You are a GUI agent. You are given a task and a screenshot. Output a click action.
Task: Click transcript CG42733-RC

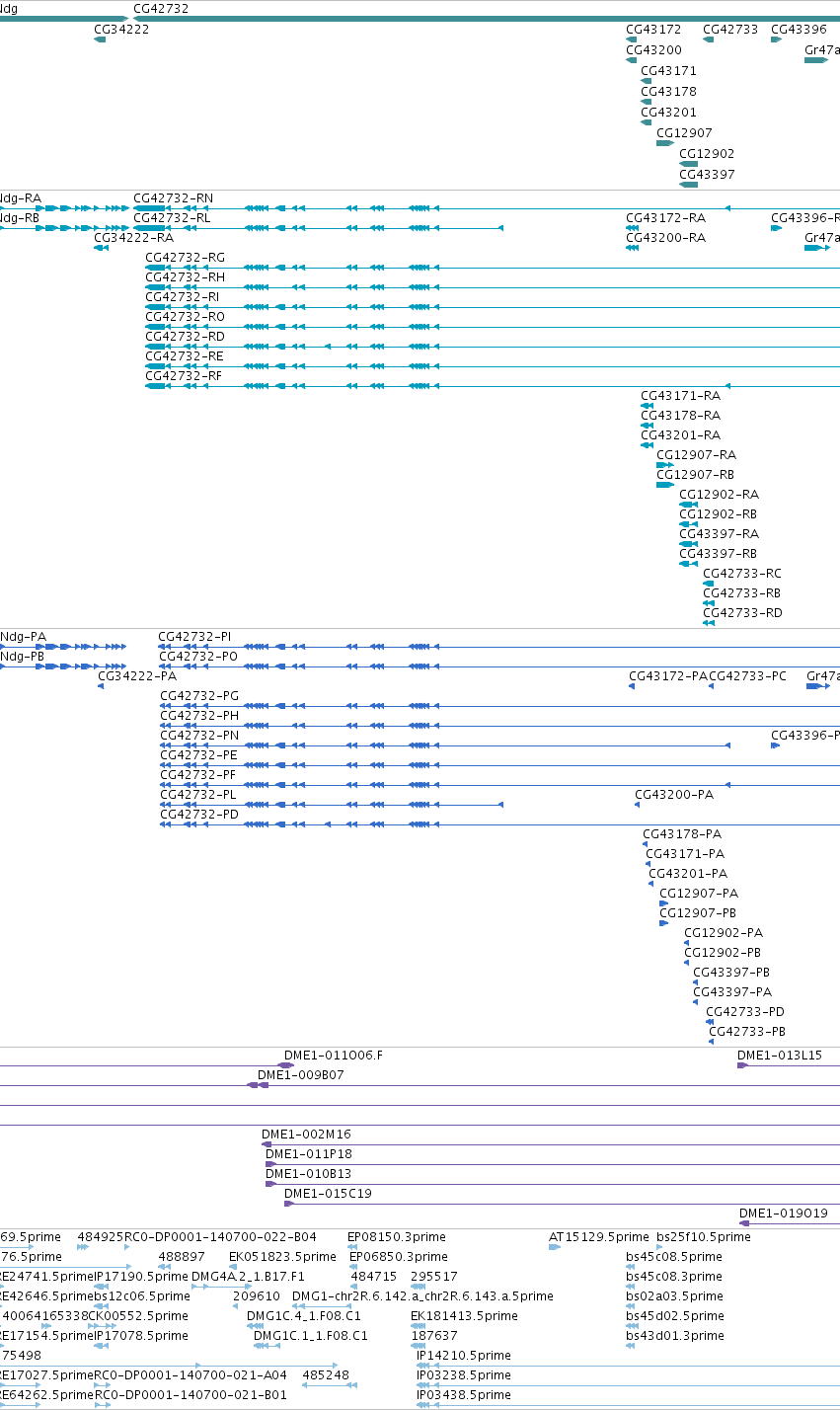742,574
